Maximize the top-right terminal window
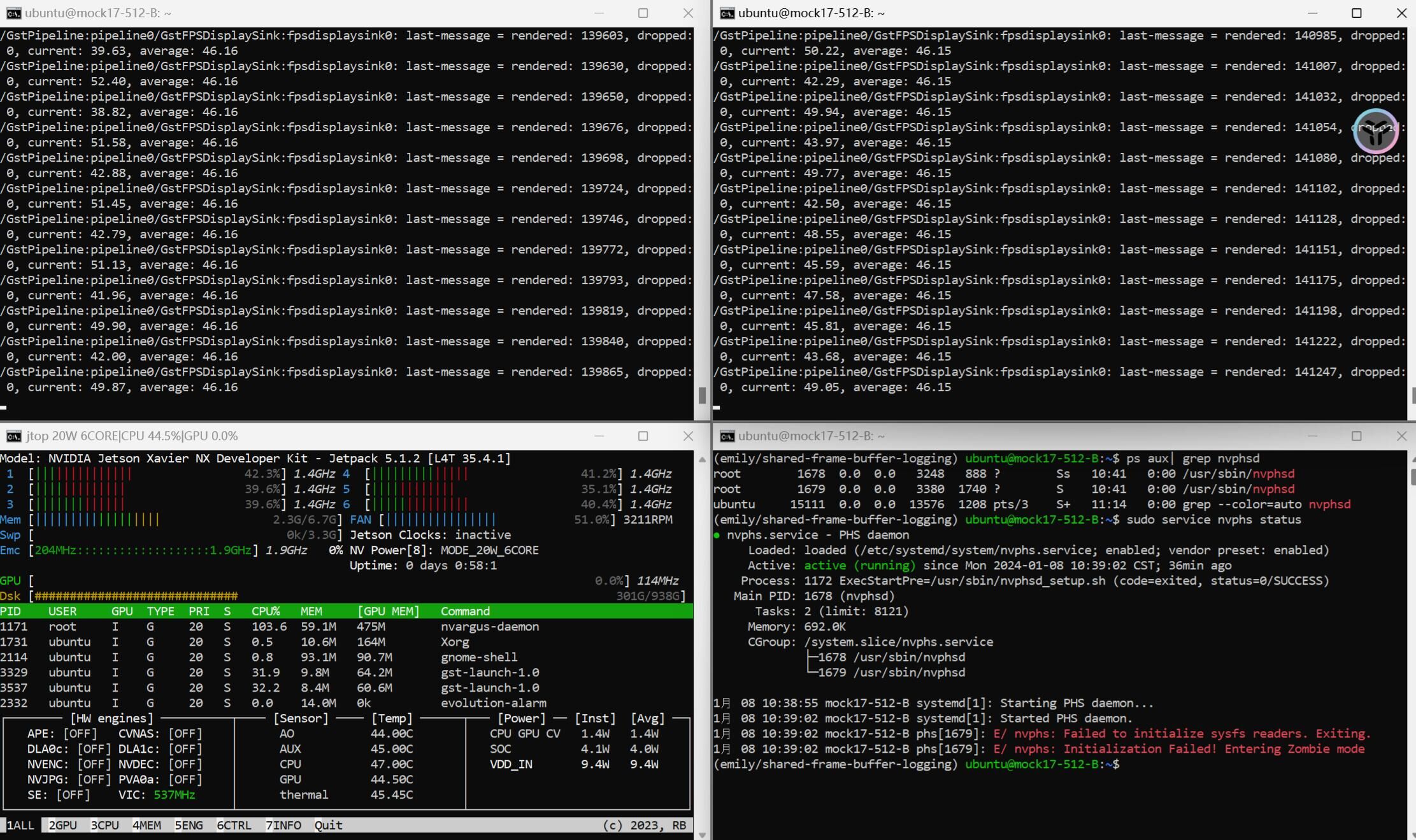The image size is (1416, 840). click(1357, 13)
